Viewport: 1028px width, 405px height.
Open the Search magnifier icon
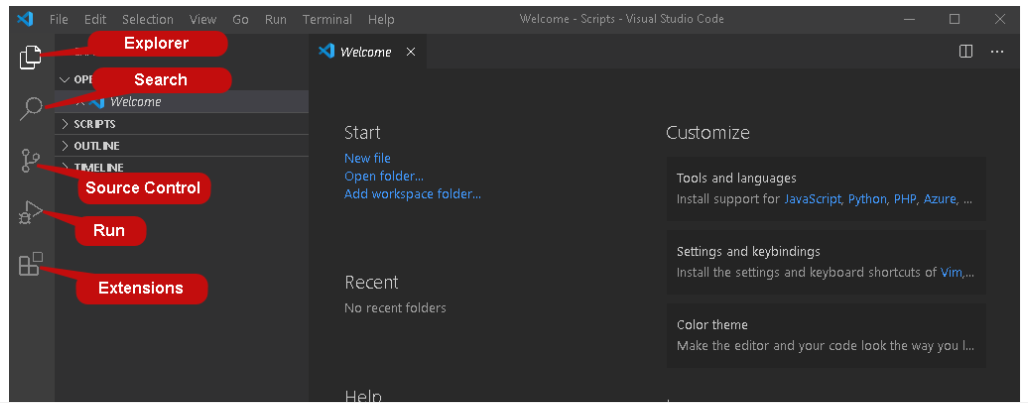[30, 108]
